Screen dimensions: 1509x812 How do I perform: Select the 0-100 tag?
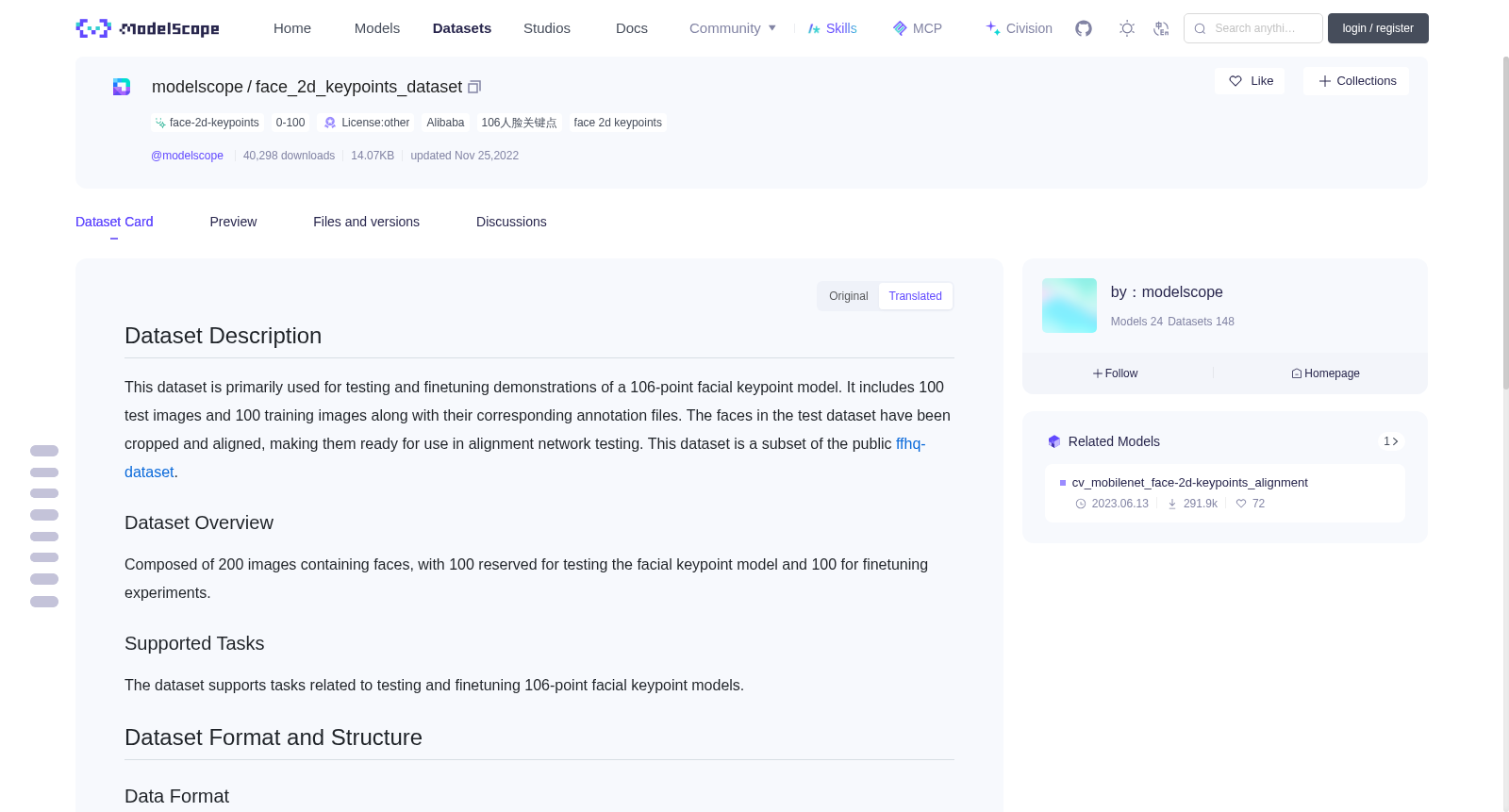[290, 123]
